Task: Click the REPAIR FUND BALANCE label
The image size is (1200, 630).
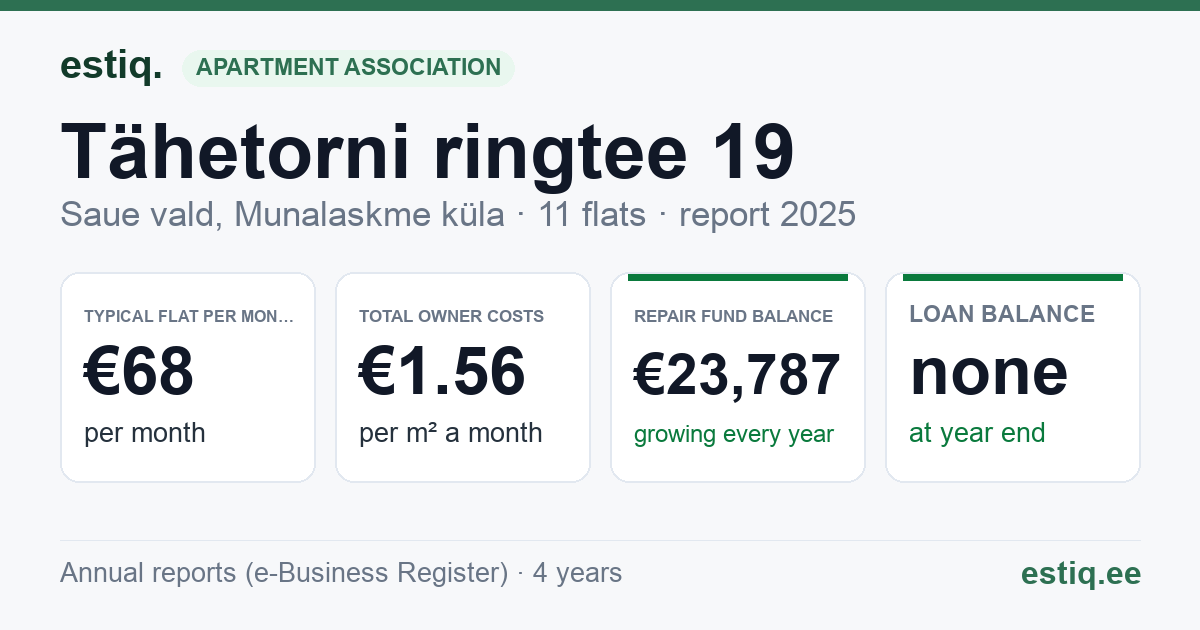Action: coord(733,316)
